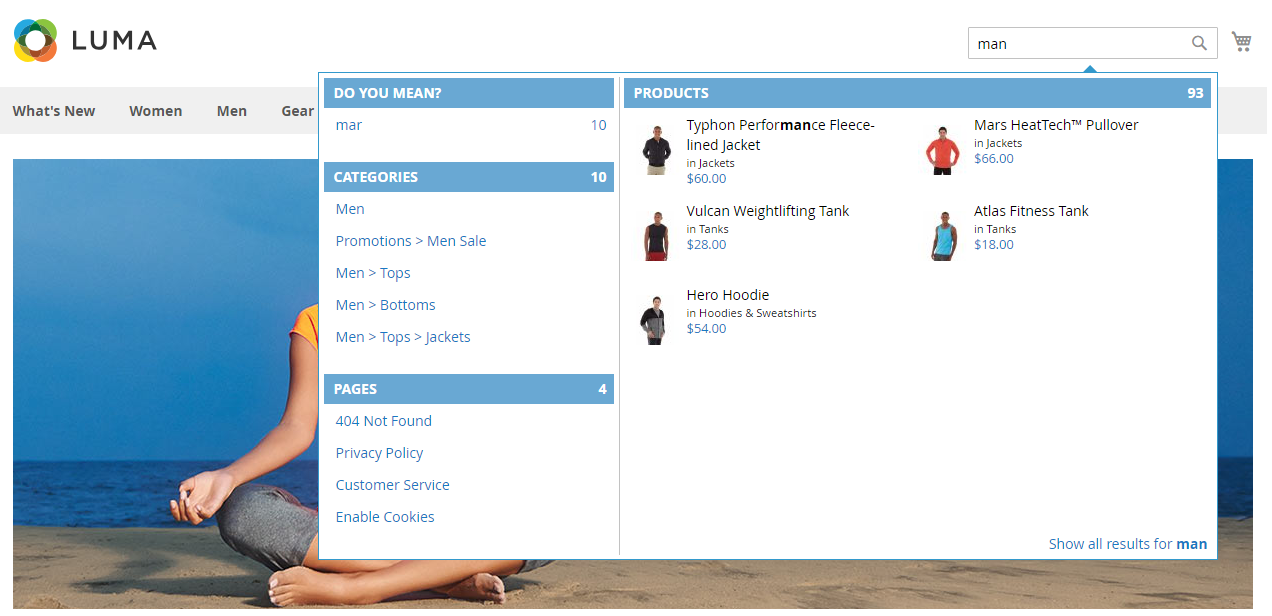This screenshot has width=1272, height=616.
Task: Open the Atlas Fitness Tank thumbnail
Action: coord(942,236)
